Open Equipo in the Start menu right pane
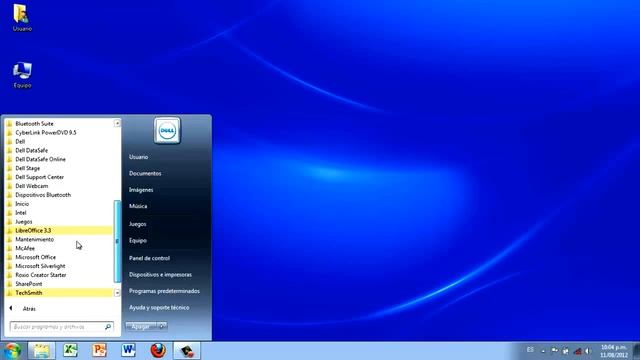The width and height of the screenshot is (640, 360). 138,240
